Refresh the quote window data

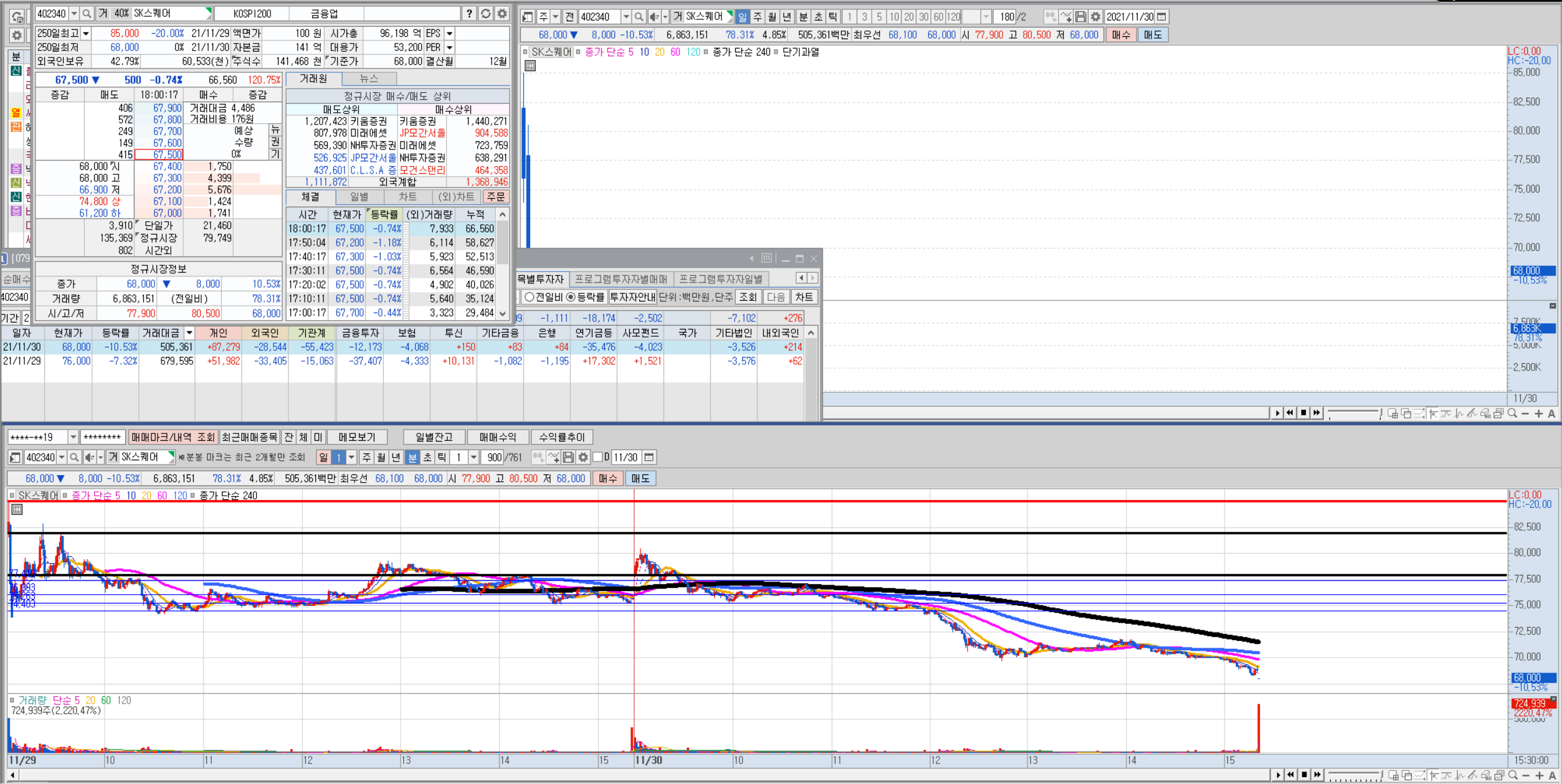[x=486, y=13]
